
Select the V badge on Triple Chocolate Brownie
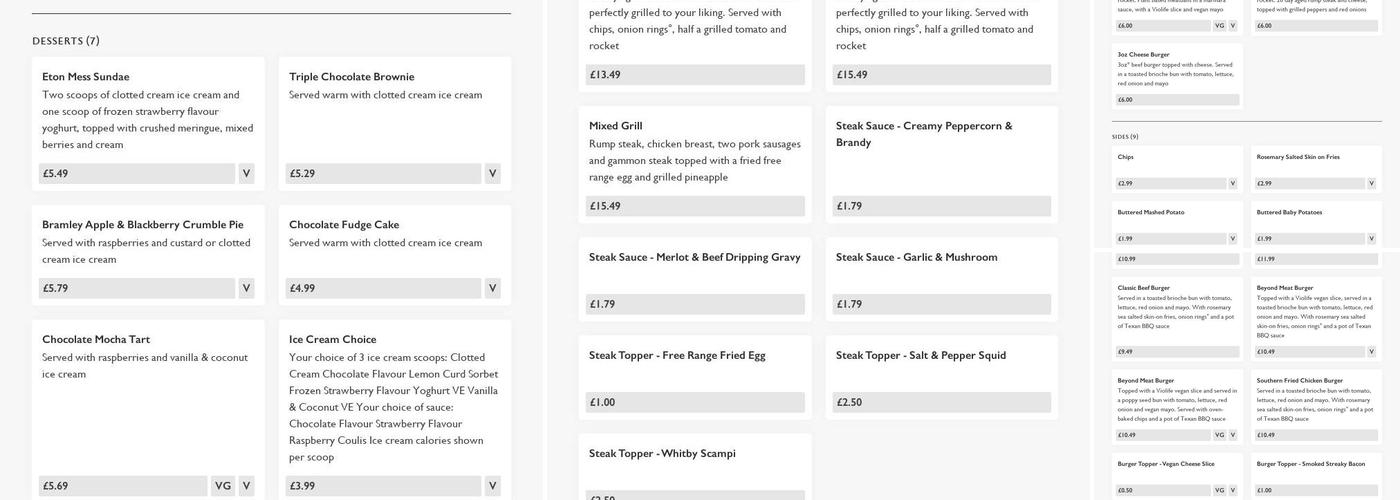492,174
